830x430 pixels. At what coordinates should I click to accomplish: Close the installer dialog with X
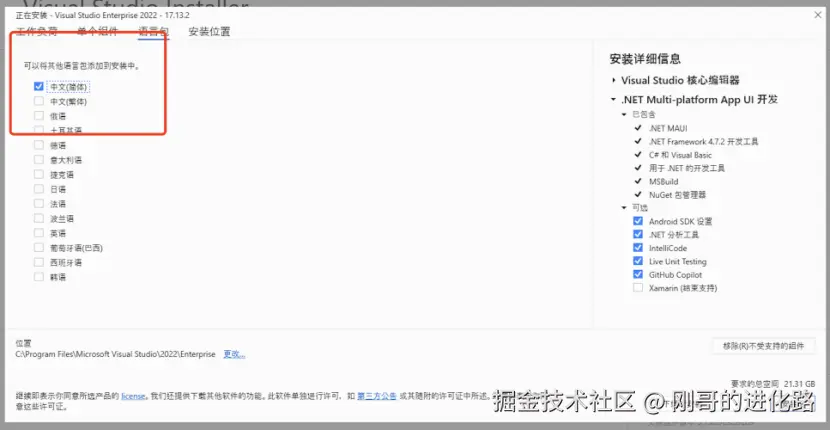pos(817,15)
